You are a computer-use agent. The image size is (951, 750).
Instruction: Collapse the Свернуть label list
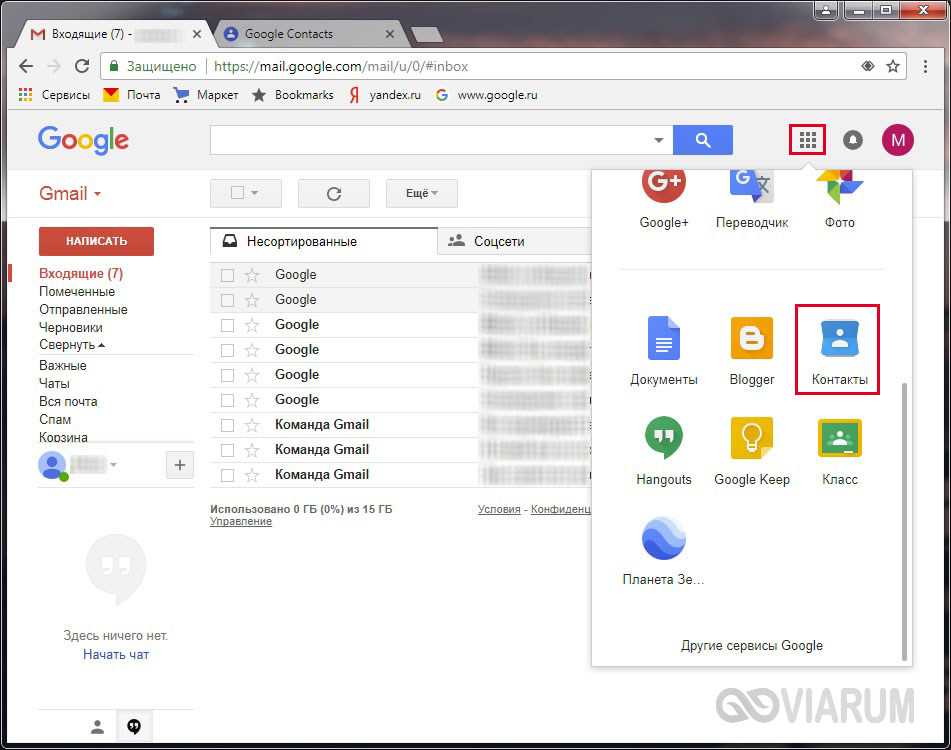click(72, 345)
